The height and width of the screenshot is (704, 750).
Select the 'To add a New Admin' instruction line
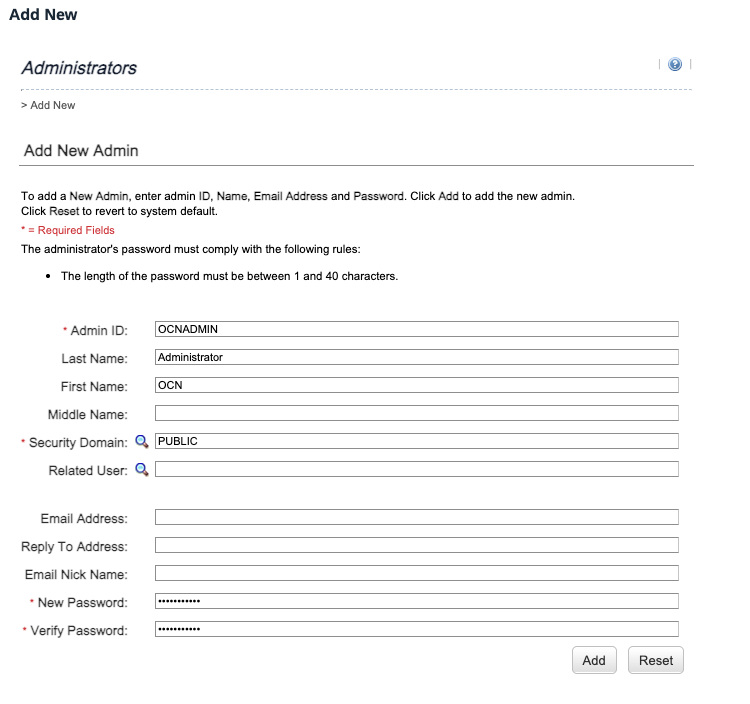tap(298, 196)
